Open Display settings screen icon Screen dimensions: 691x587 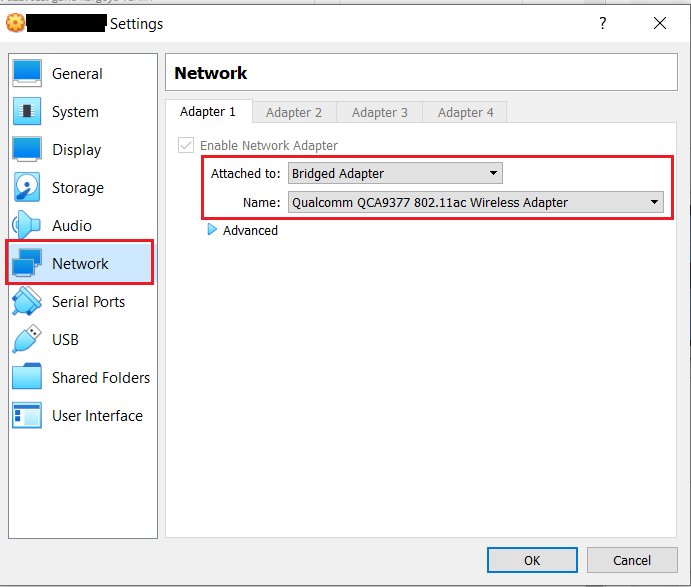[x=27, y=150]
